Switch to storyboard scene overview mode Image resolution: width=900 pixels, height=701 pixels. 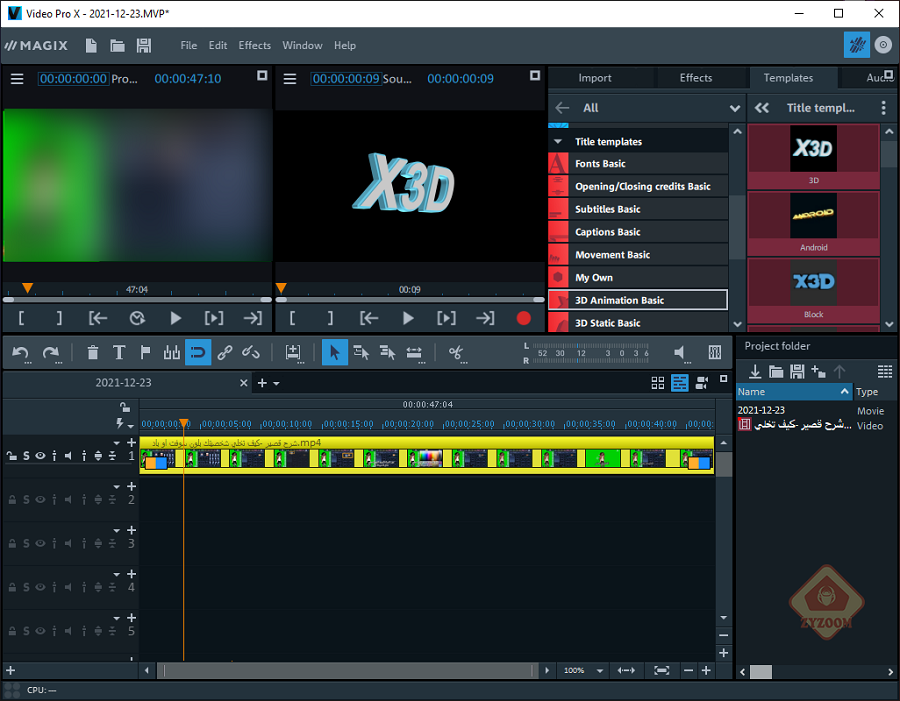click(x=658, y=383)
